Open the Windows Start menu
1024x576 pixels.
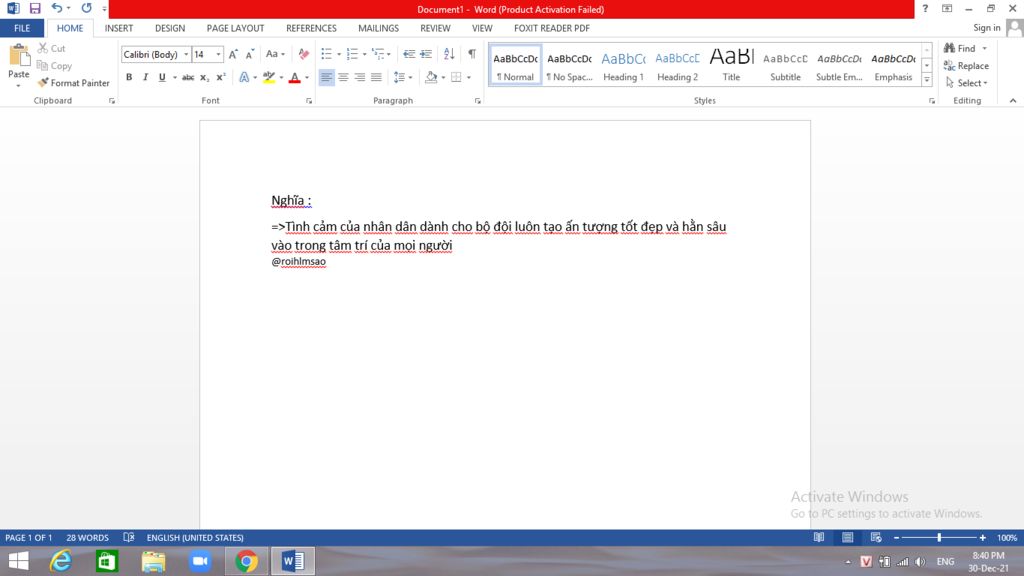coord(18,561)
